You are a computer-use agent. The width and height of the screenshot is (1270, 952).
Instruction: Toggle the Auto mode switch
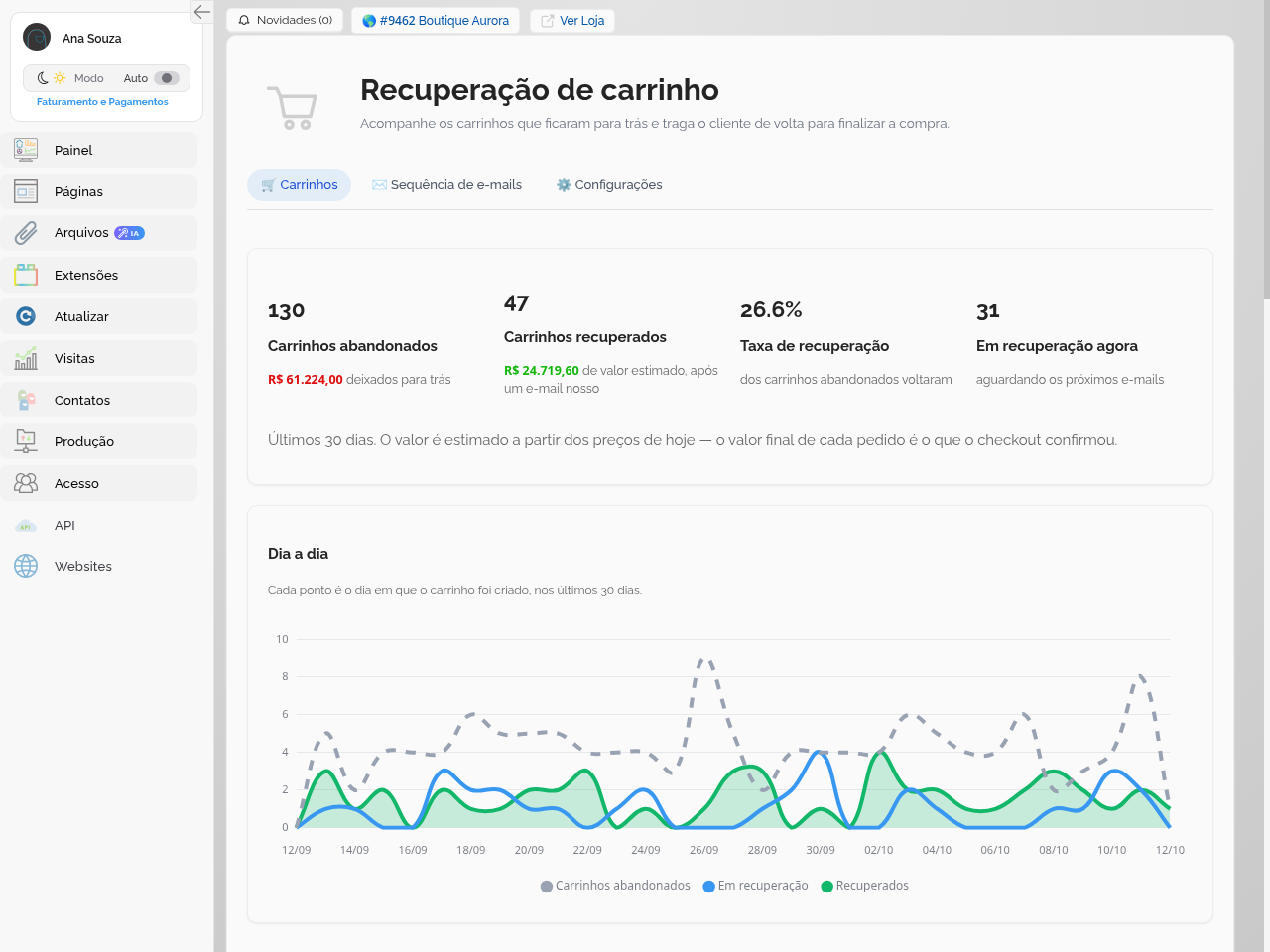167,78
